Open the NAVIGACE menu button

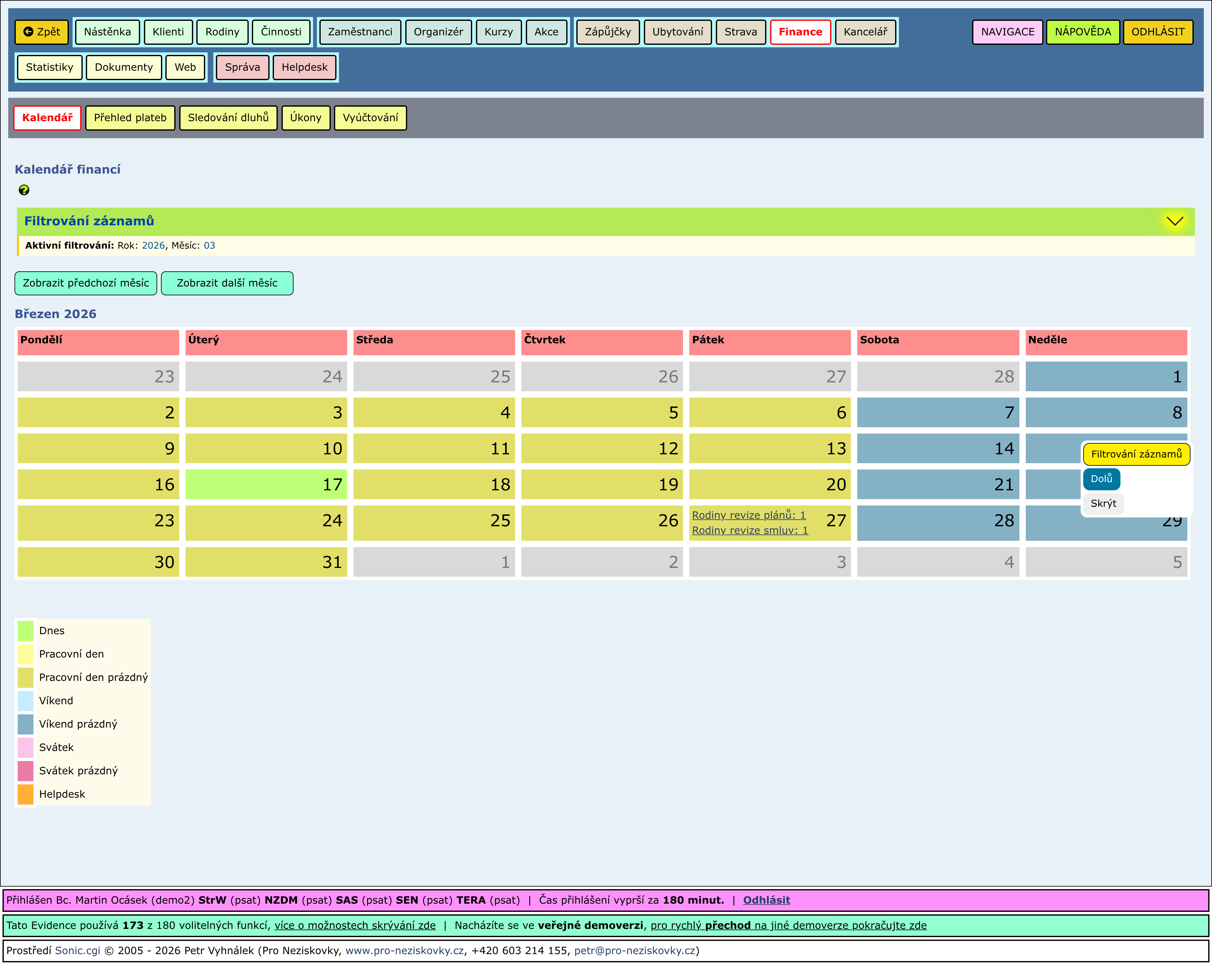pyautogui.click(x=1007, y=32)
